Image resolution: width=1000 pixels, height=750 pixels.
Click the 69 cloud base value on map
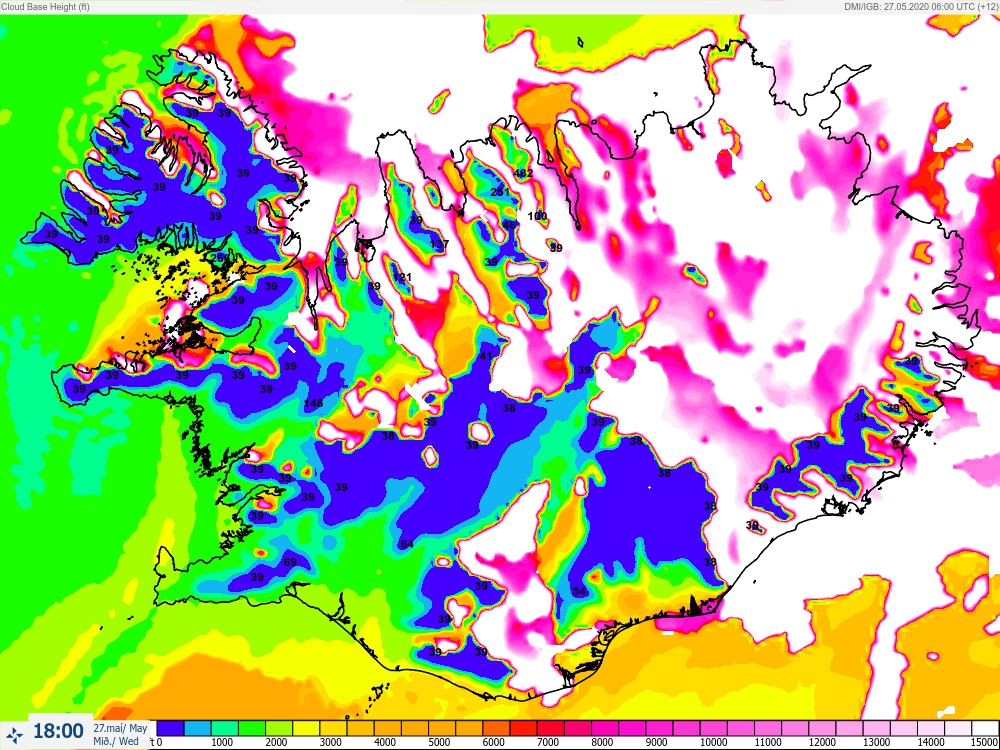290,562
